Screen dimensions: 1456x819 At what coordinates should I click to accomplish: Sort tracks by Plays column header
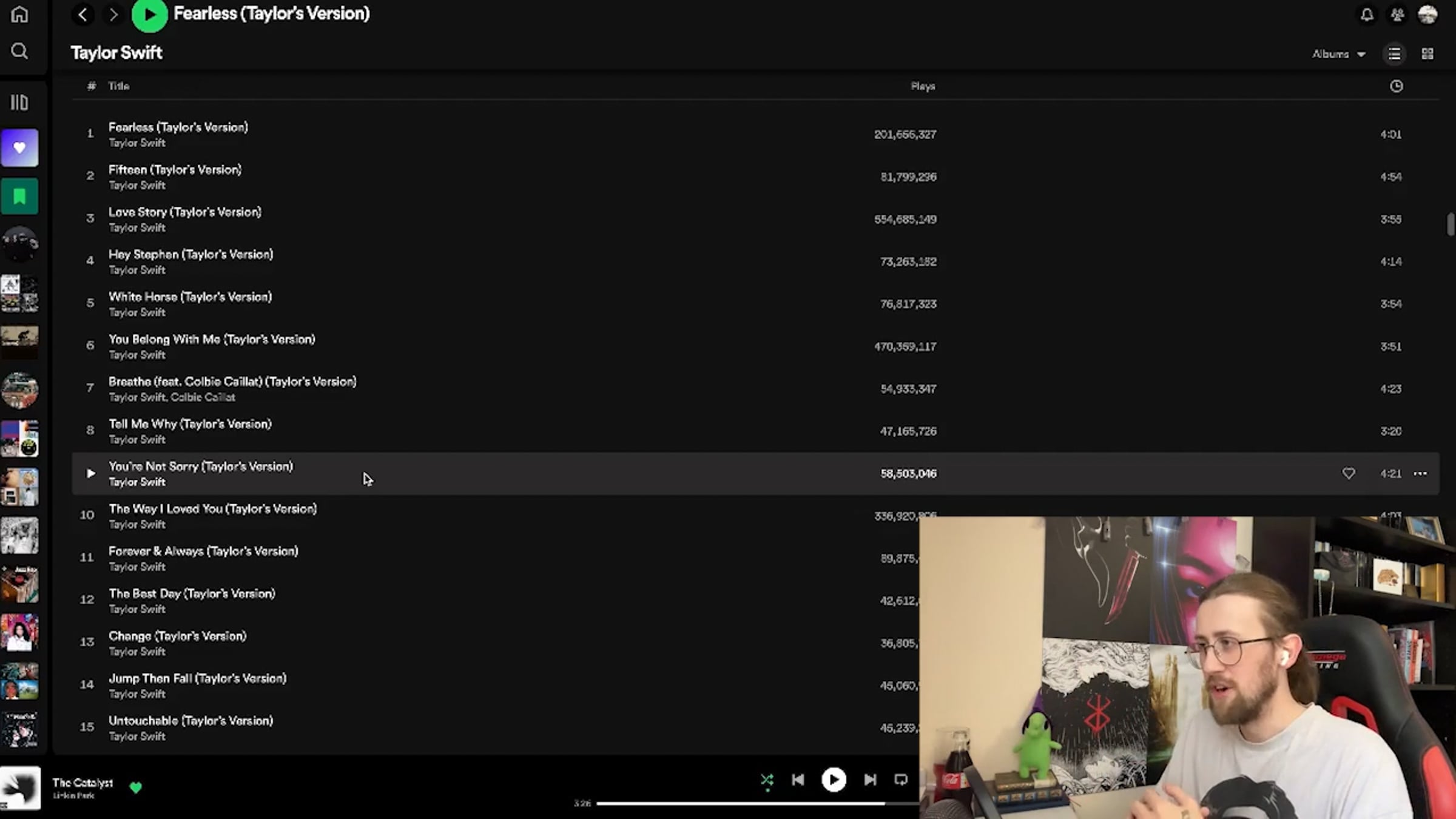pyautogui.click(x=923, y=86)
